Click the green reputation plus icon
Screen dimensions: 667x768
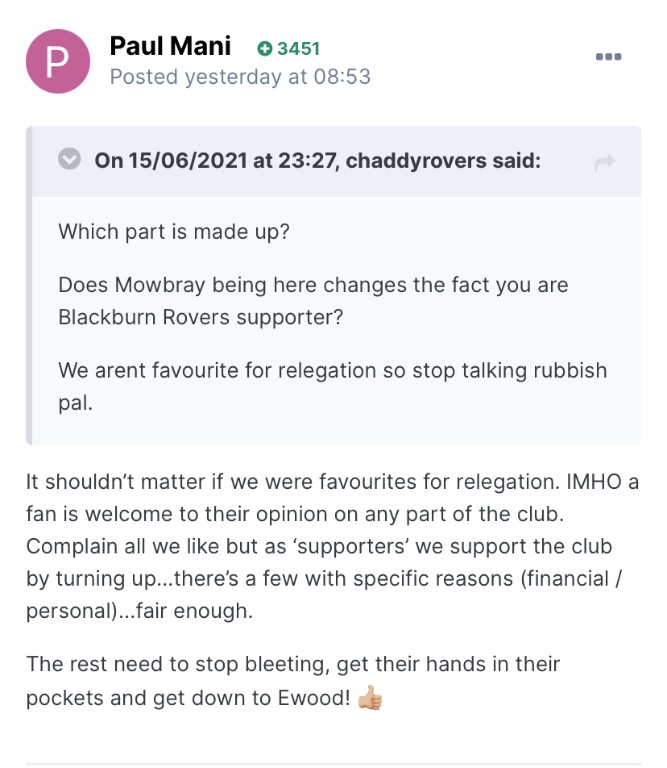pyautogui.click(x=264, y=48)
